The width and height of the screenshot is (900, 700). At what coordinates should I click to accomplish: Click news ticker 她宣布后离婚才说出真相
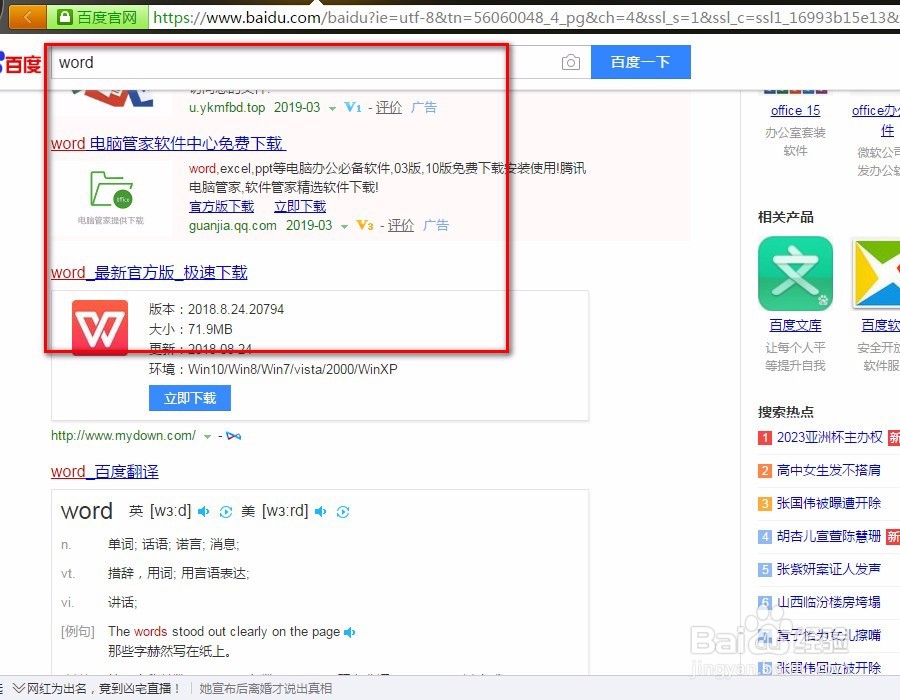click(x=266, y=688)
